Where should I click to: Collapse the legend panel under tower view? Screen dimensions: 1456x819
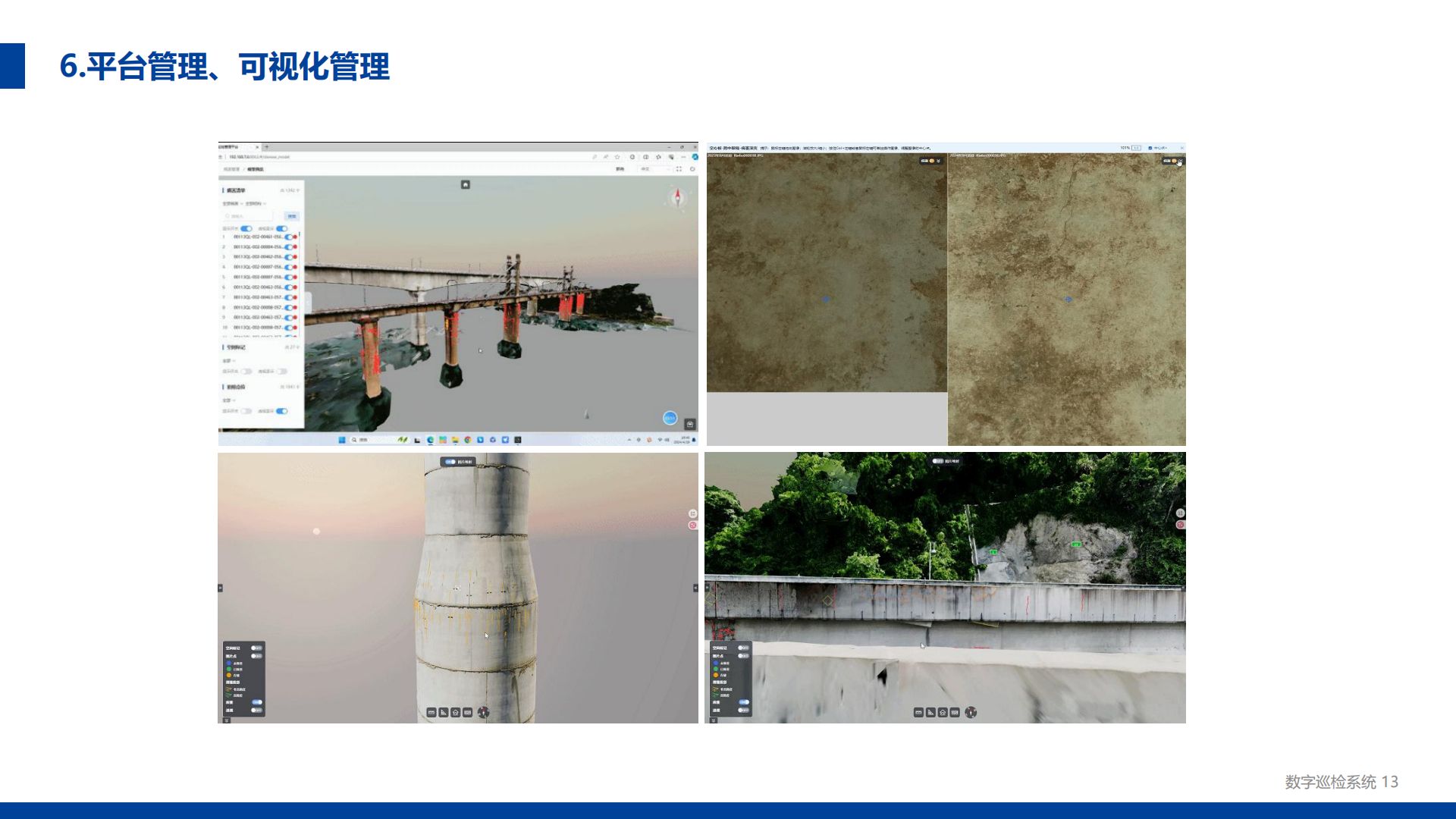226,720
